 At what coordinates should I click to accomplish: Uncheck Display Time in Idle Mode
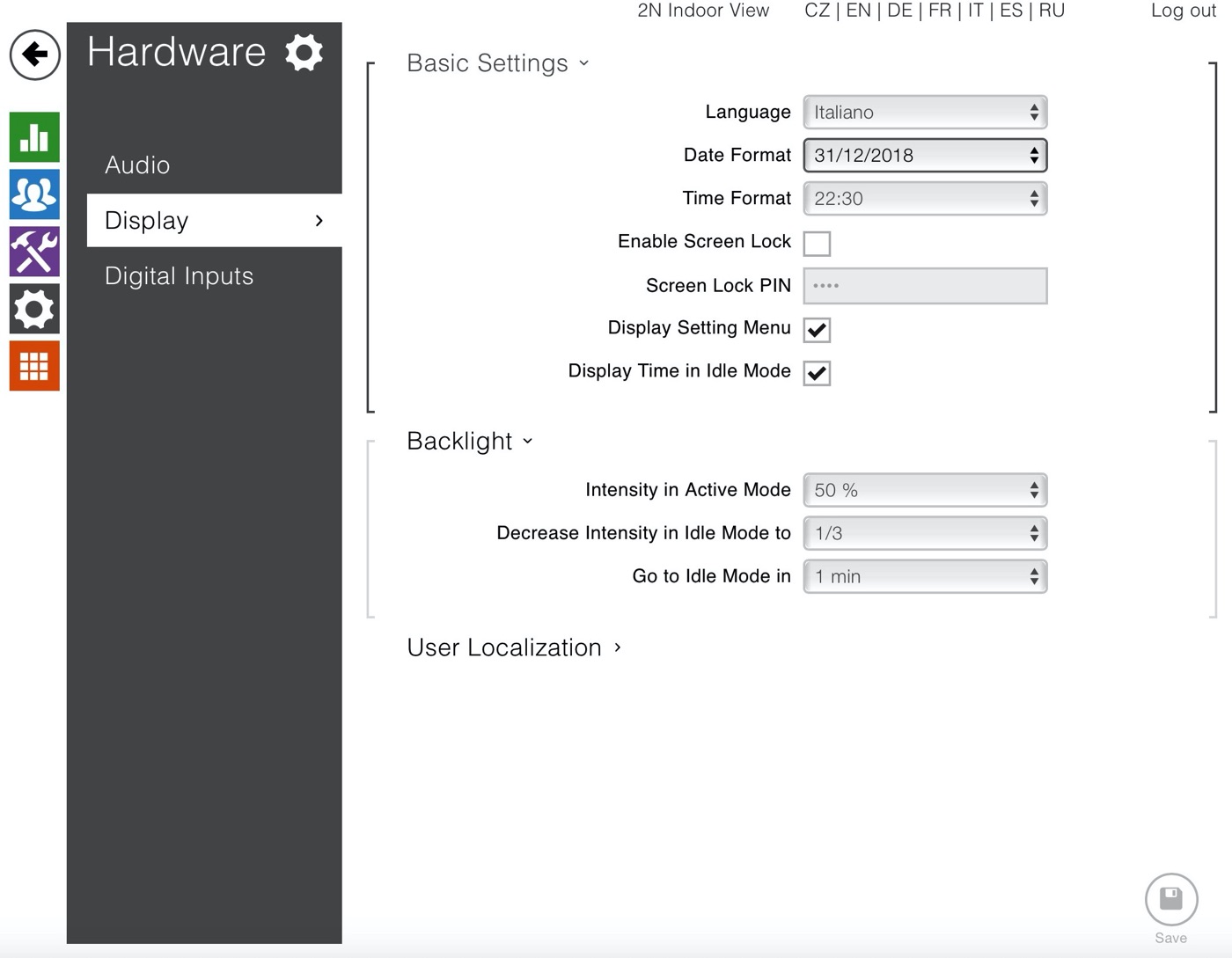click(x=817, y=372)
